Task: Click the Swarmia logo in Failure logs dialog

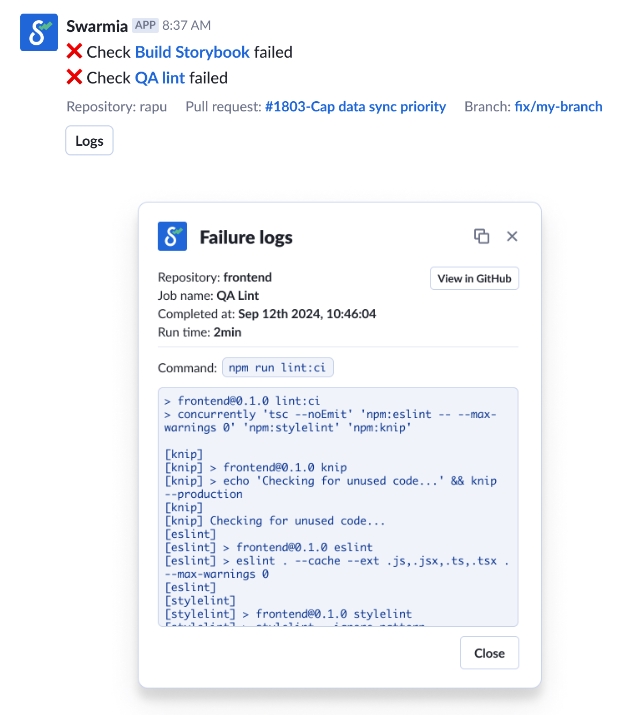Action: click(x=173, y=236)
